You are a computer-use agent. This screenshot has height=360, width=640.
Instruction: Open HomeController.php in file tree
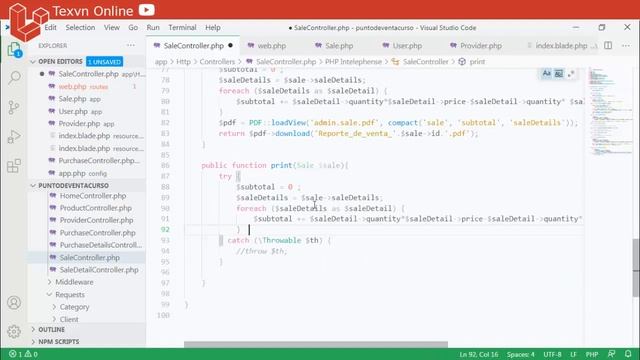87,196
